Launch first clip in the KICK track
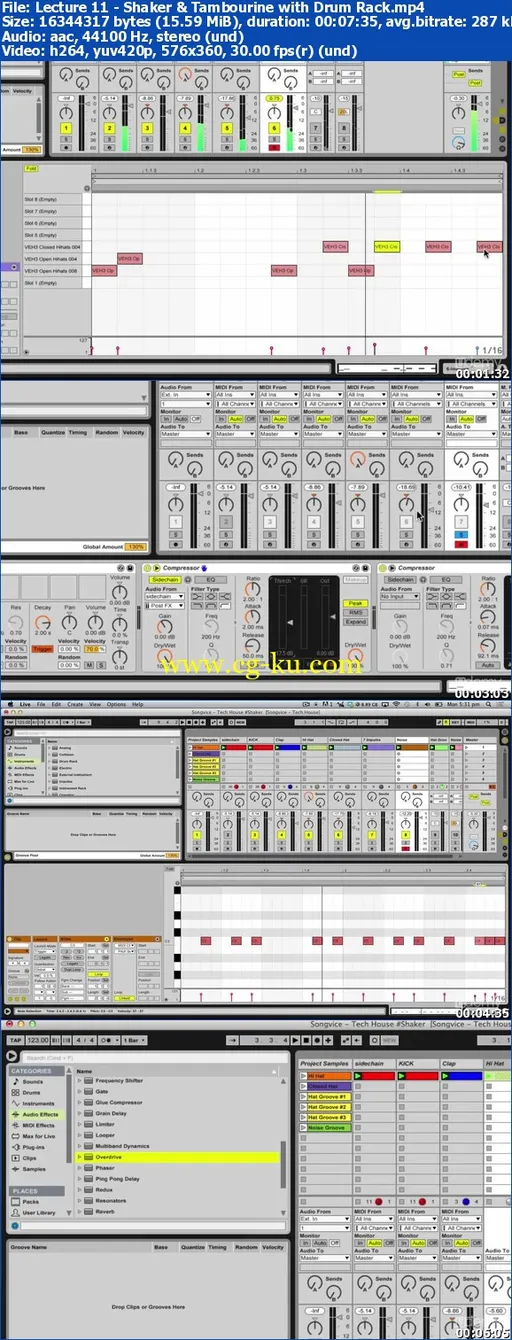 tap(402, 1076)
